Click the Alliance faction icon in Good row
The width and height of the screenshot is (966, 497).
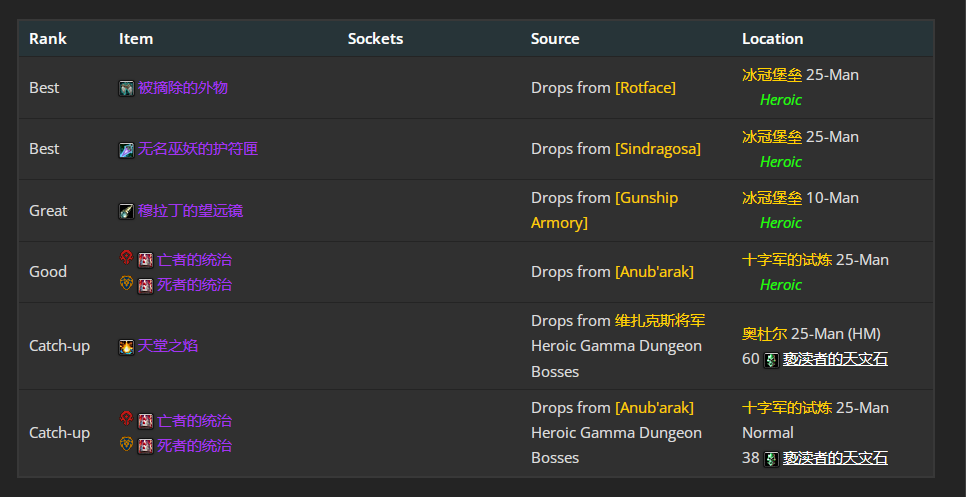click(126, 284)
